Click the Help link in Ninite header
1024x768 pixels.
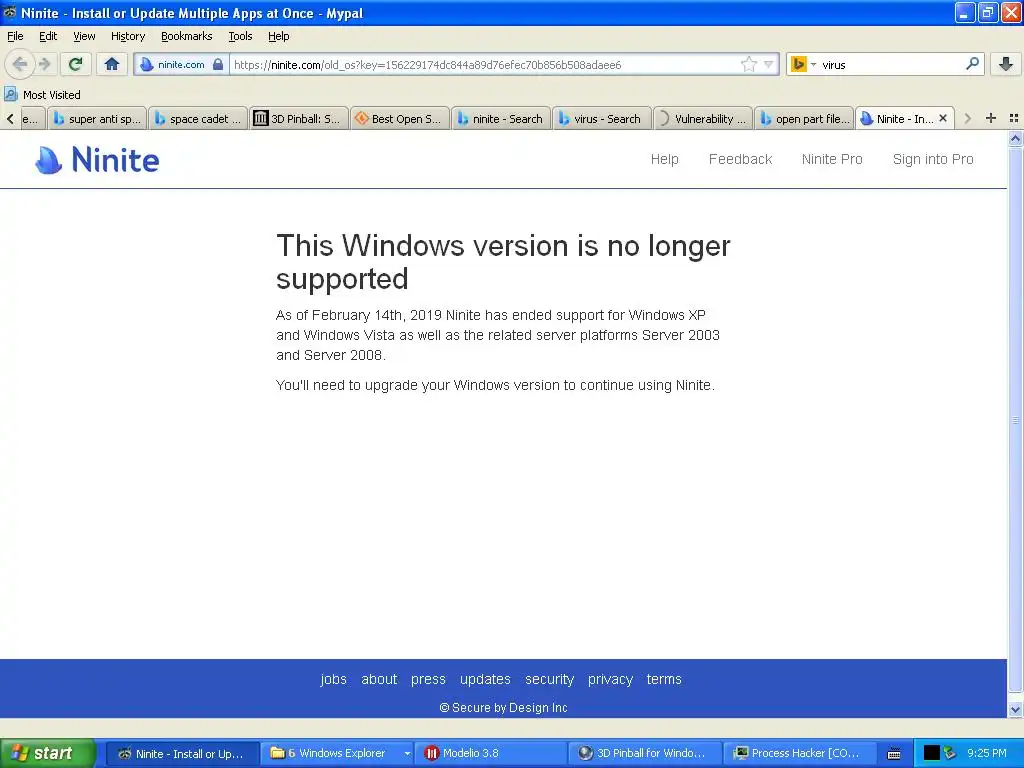(x=664, y=159)
